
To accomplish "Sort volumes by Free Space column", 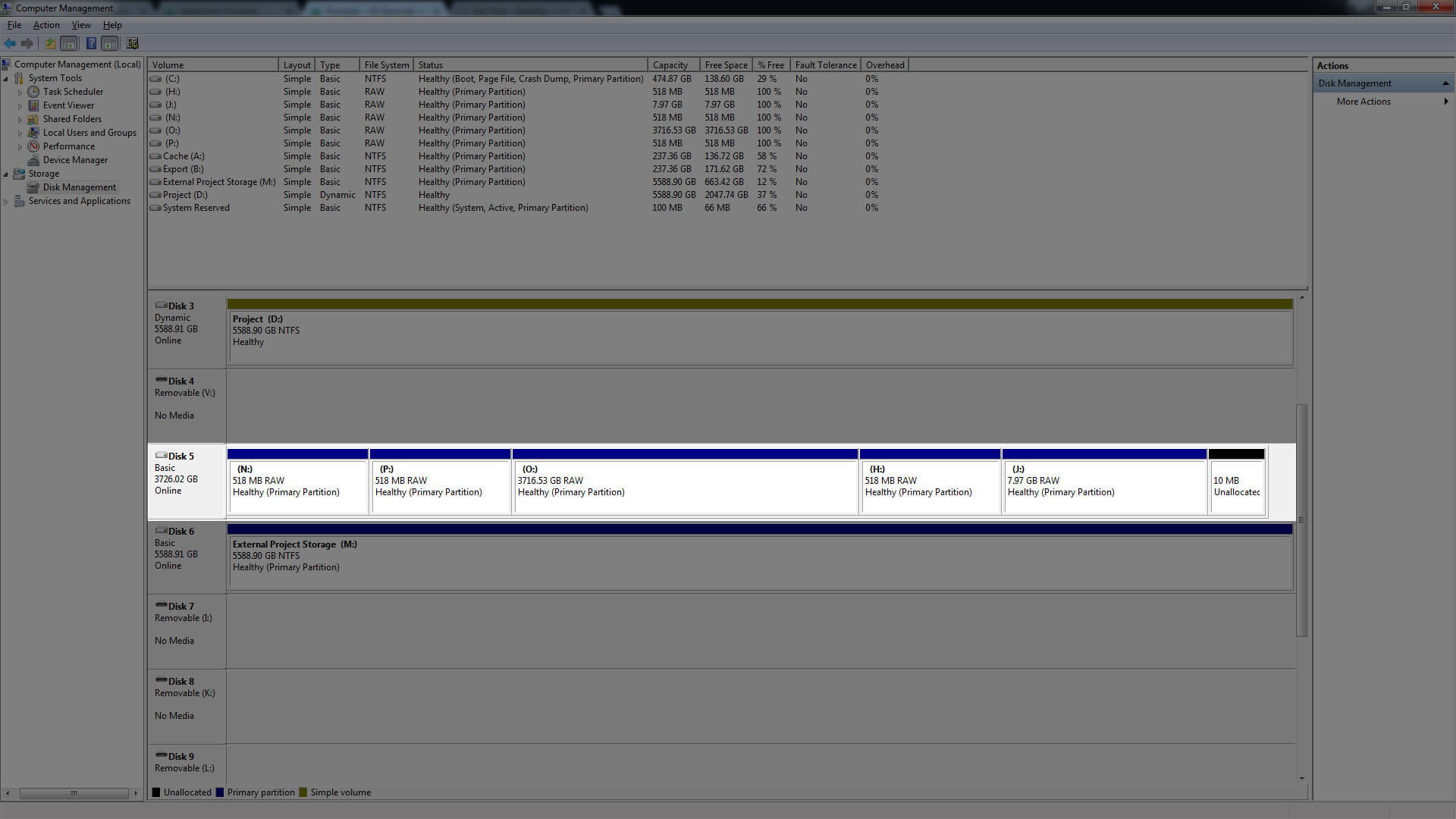I will [x=725, y=65].
